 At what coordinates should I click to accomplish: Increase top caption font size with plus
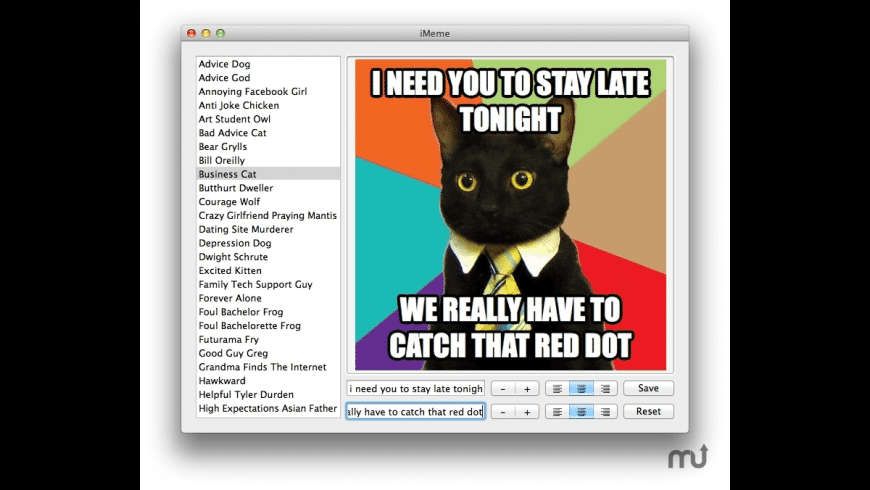pyautogui.click(x=527, y=388)
